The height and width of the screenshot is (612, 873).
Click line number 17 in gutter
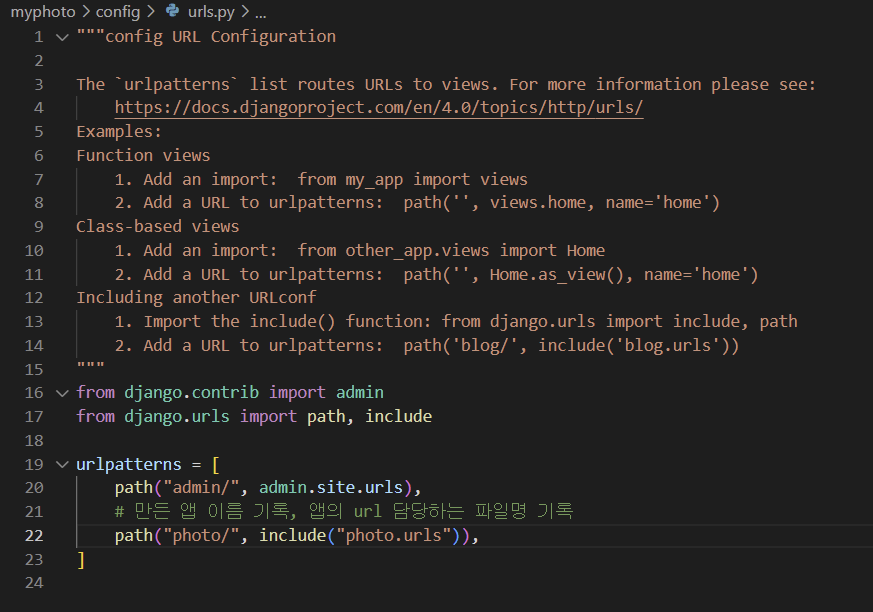click(x=34, y=417)
